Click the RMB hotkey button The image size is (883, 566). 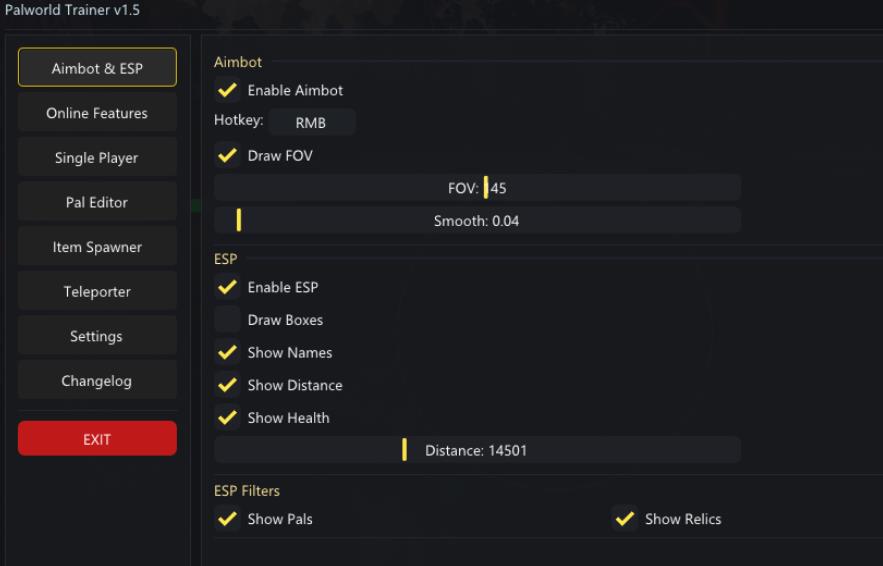tap(311, 123)
